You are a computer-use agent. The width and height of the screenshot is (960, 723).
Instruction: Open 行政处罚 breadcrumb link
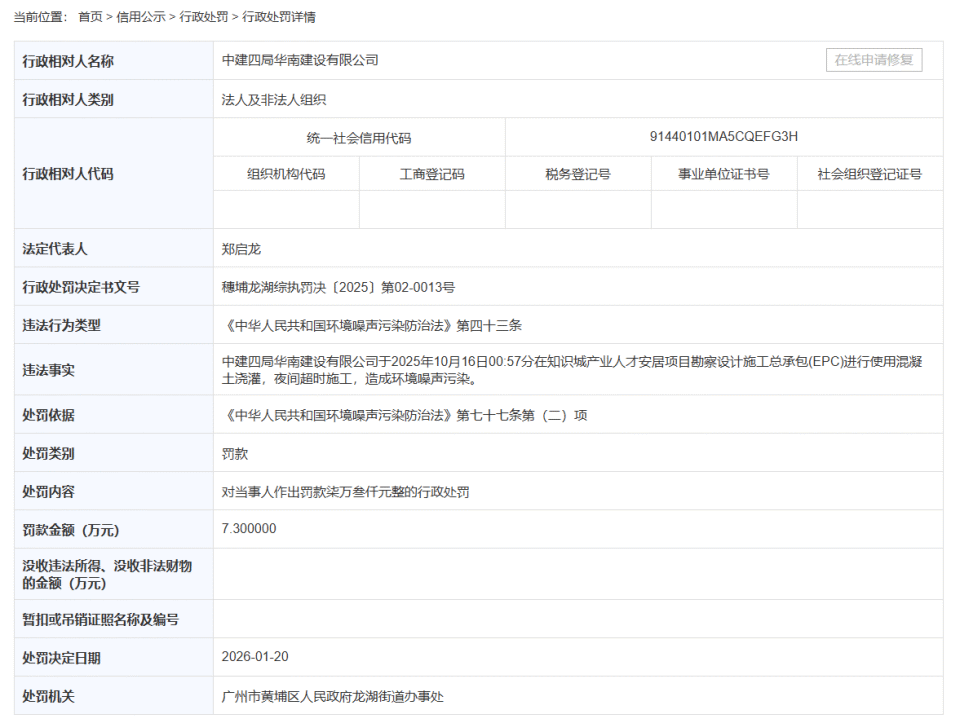pos(204,17)
